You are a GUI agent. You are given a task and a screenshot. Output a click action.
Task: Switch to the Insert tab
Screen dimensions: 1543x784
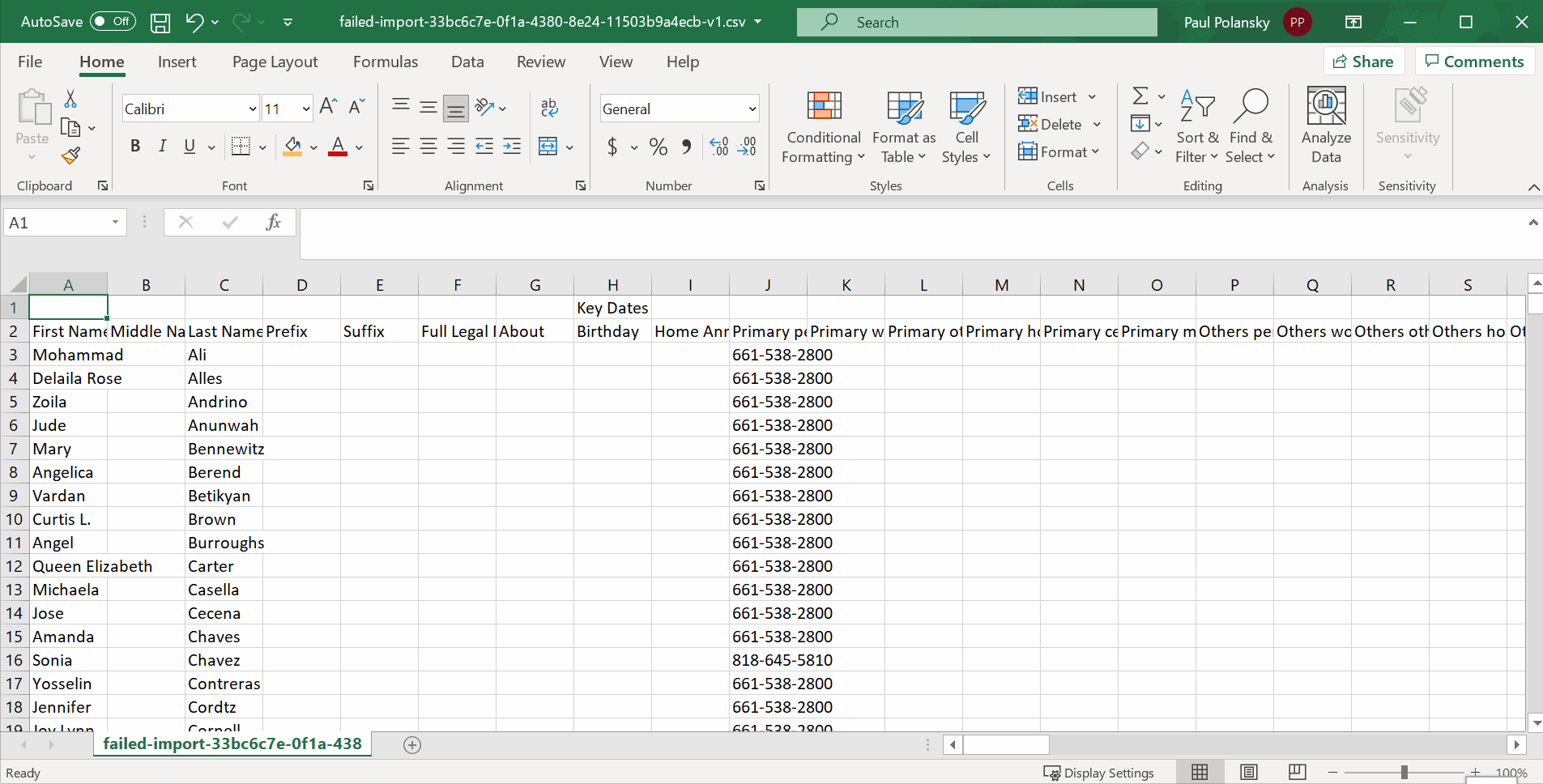point(177,62)
